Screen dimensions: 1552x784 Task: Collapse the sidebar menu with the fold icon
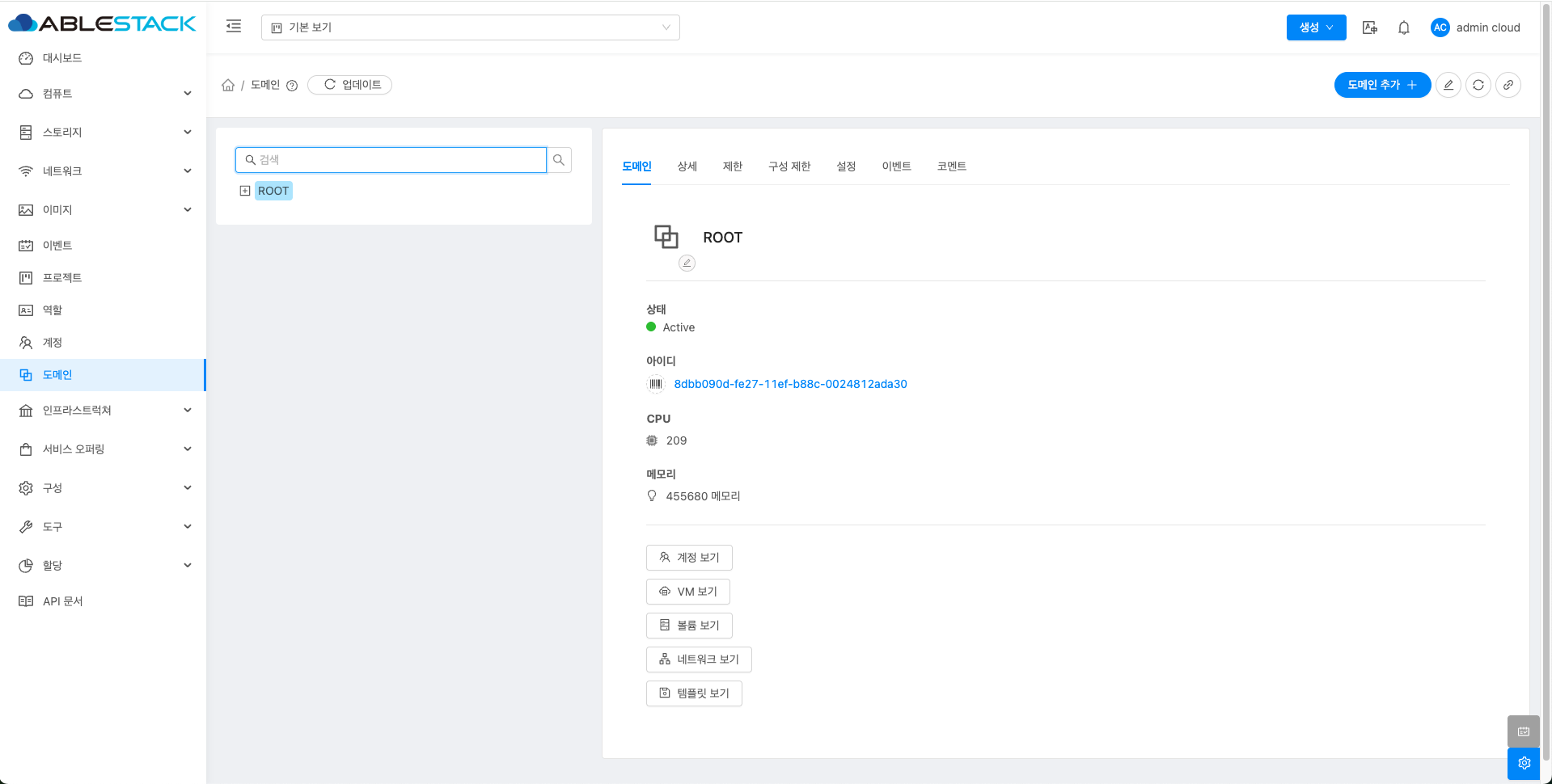point(234,27)
